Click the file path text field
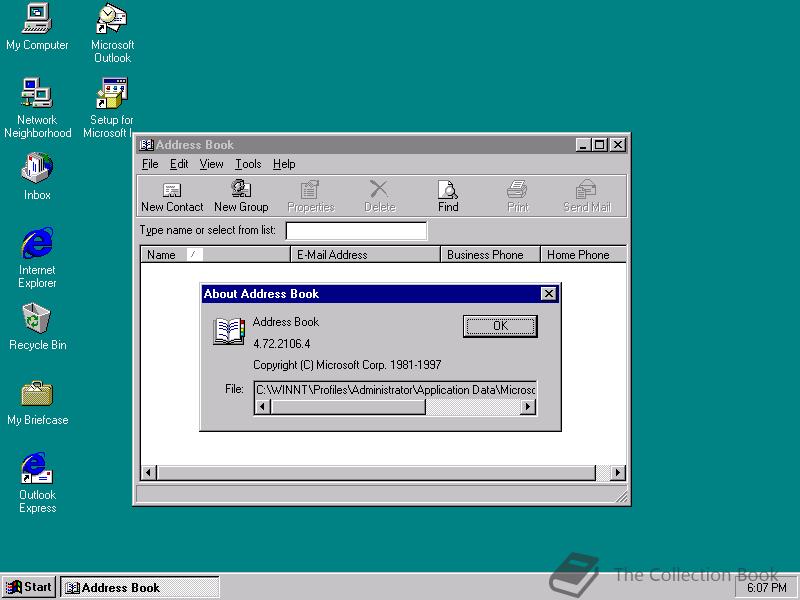This screenshot has width=800, height=600. click(x=395, y=390)
